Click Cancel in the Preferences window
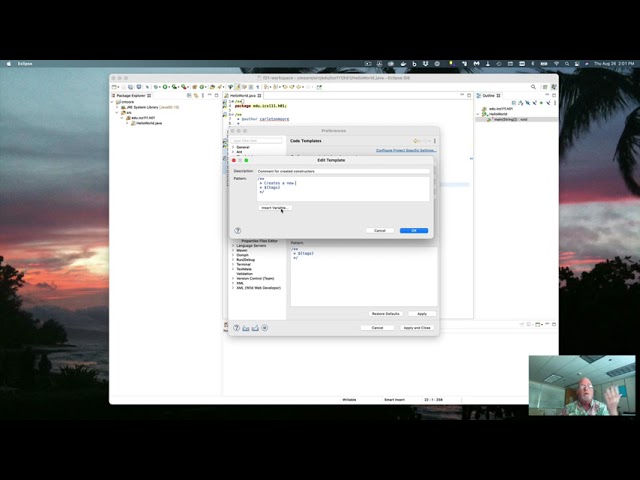Image resolution: width=640 pixels, height=480 pixels. (377, 328)
